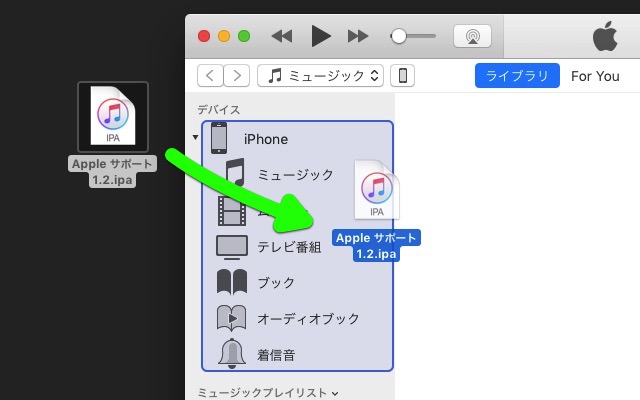Image resolution: width=640 pixels, height=400 pixels.
Task: Skip ahead with the fast-forward button
Action: click(x=358, y=36)
